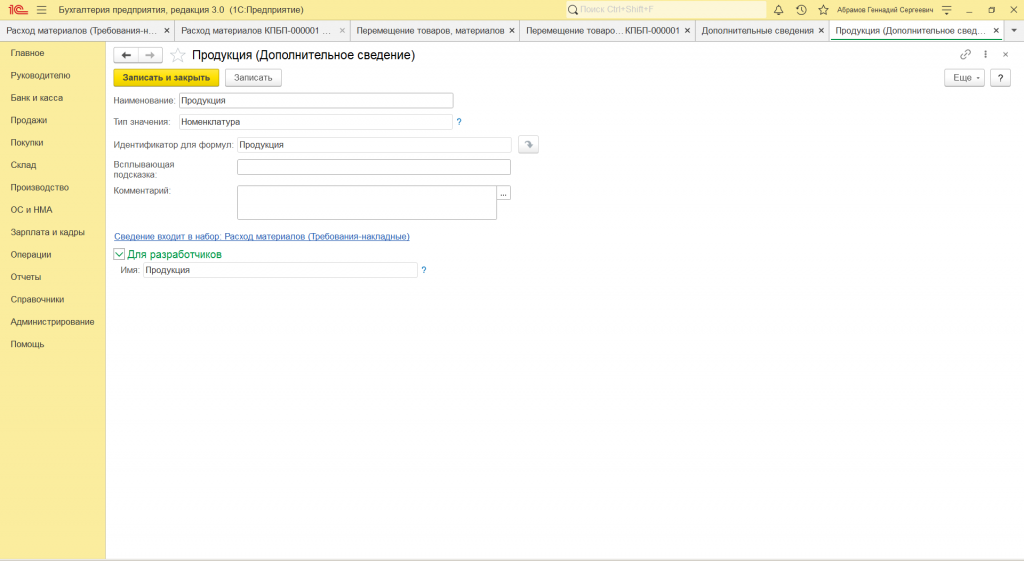Follow link Сведение входит в набор
Image resolution: width=1024 pixels, height=561 pixels.
[x=262, y=236]
